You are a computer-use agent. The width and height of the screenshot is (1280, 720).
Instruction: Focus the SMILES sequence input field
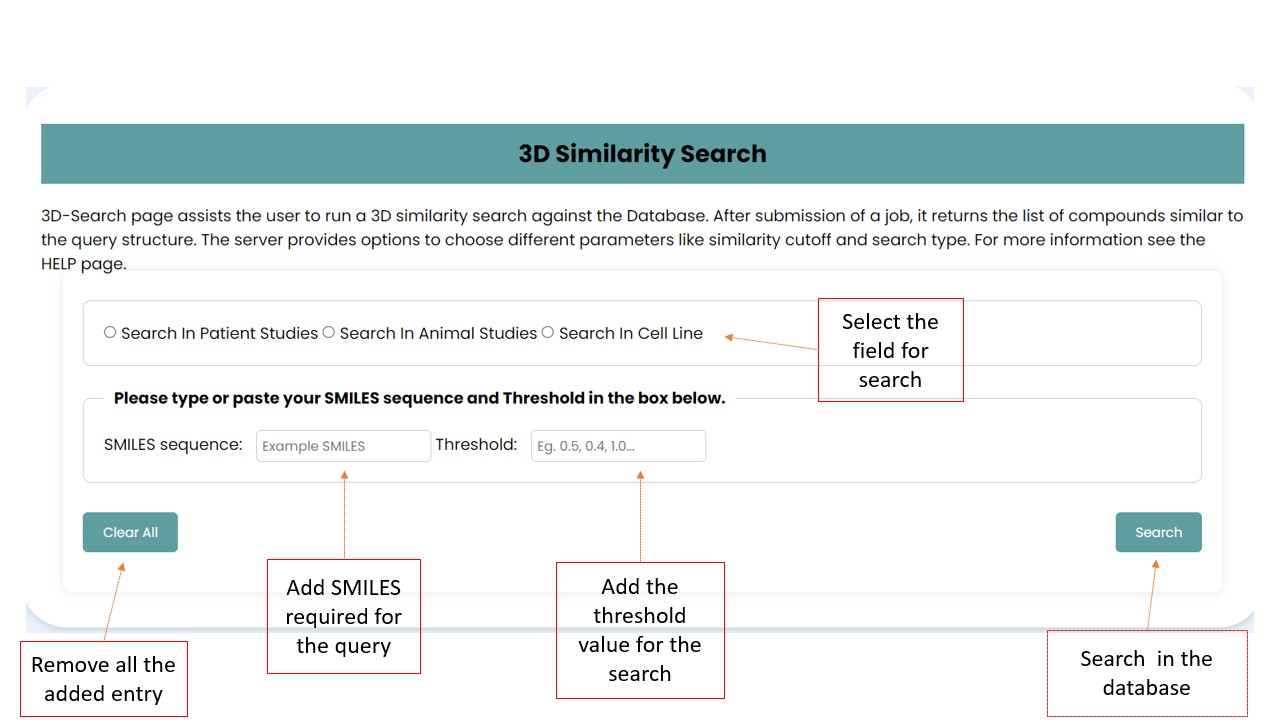click(x=343, y=446)
